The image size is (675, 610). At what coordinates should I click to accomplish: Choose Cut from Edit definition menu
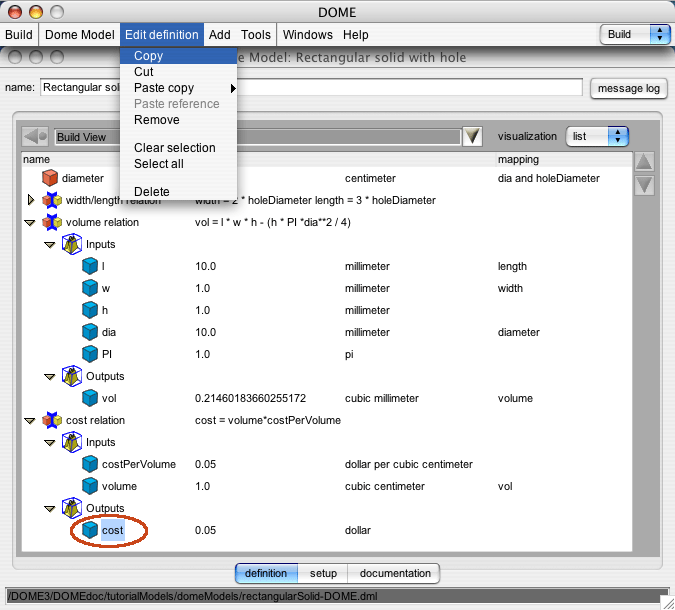click(179, 72)
